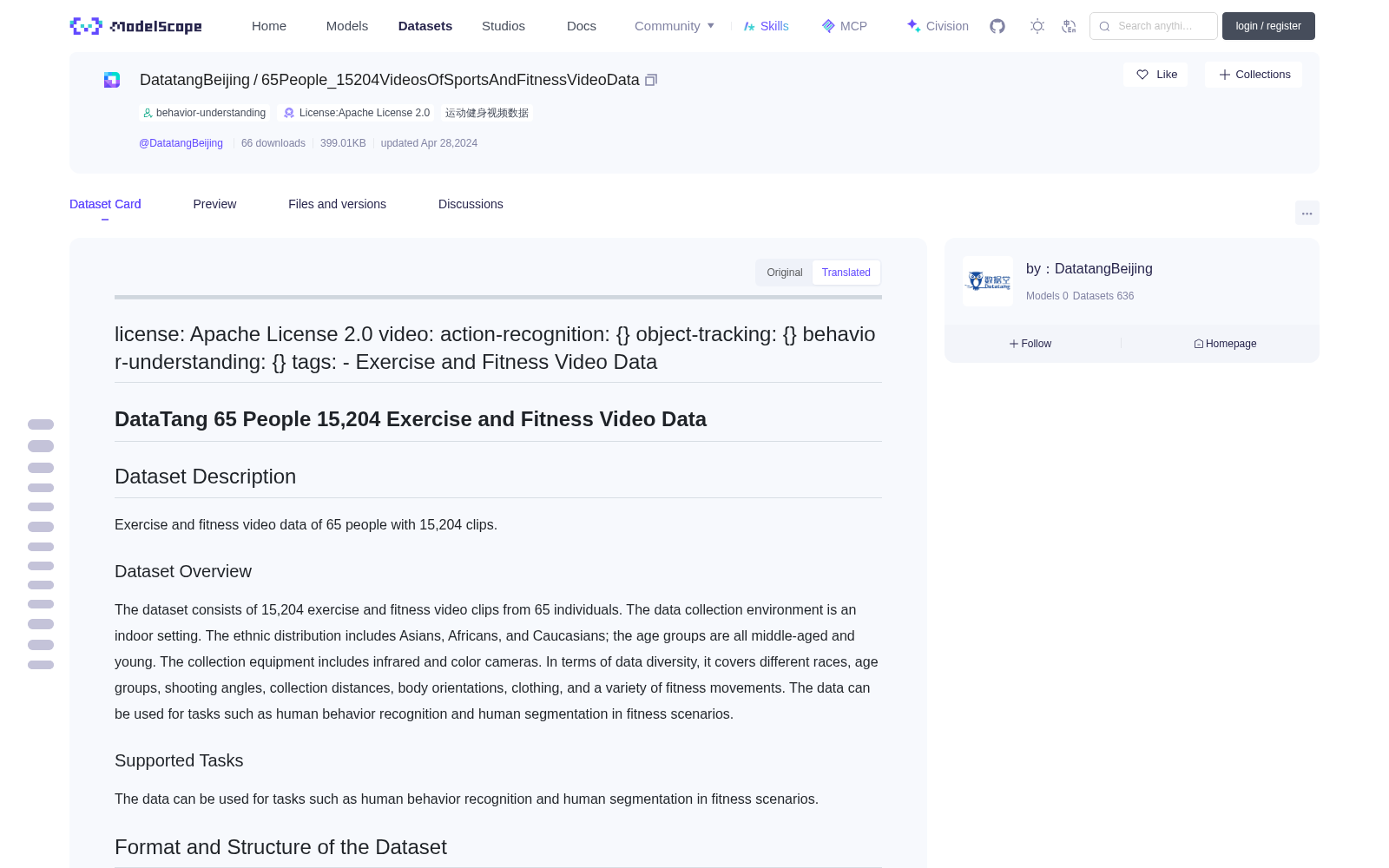
Task: Open the GitHub icon link
Action: (997, 26)
